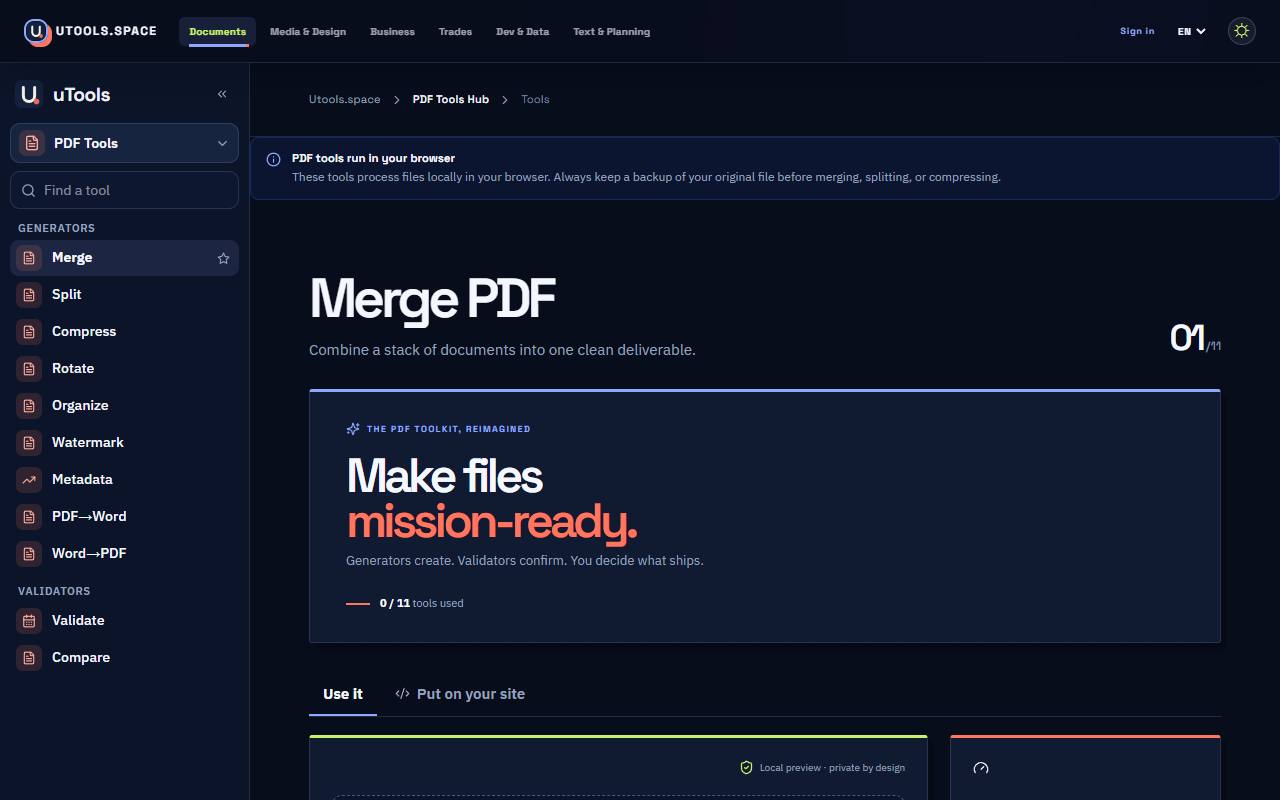Click the Validate calendar icon

pyautogui.click(x=29, y=621)
